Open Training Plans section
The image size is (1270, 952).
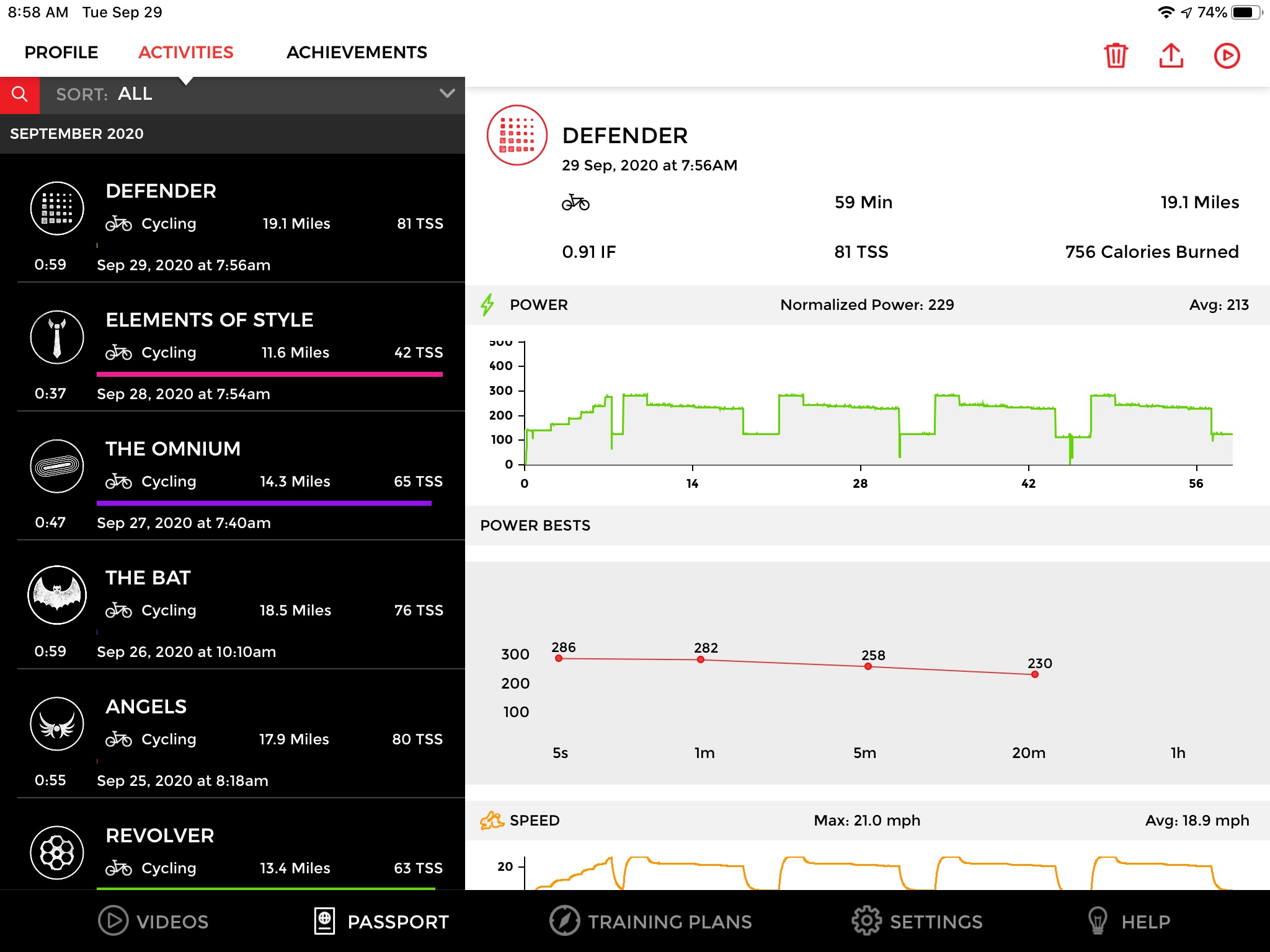coord(651,922)
